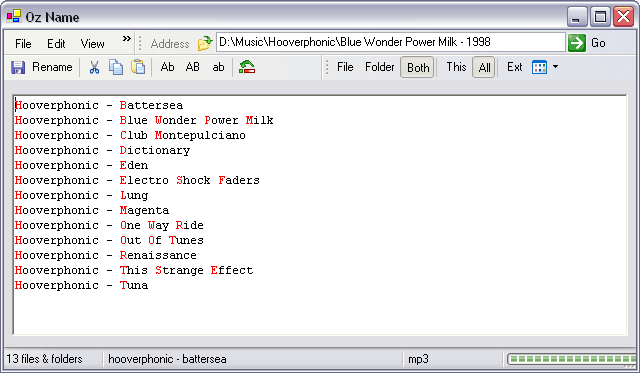
Task: Click line 'Hooverphonic - Lung'
Action: 81,195
